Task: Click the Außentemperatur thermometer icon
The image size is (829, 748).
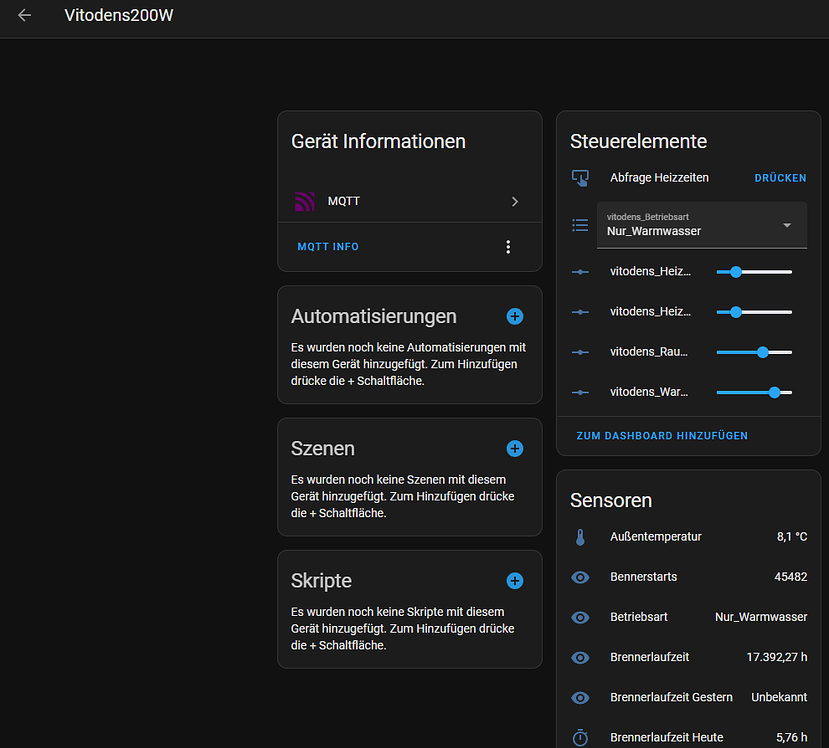Action: click(580, 537)
